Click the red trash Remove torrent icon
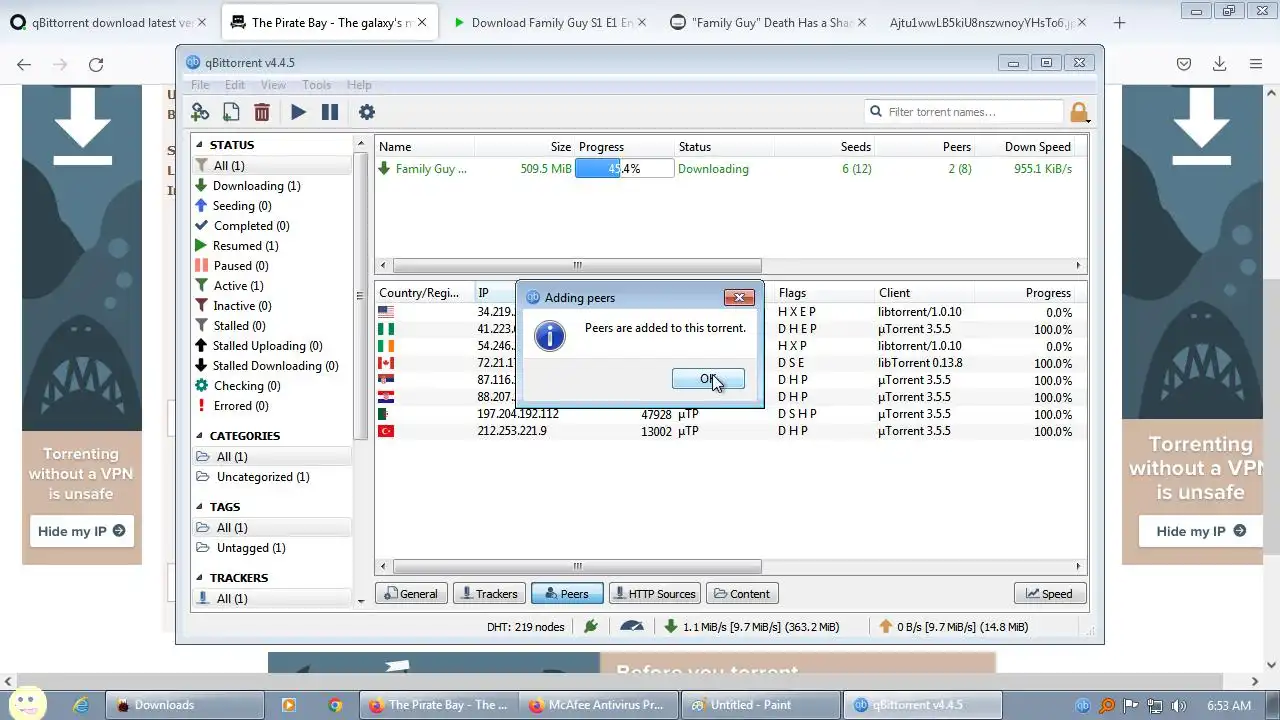This screenshot has width=1280, height=720. point(262,112)
